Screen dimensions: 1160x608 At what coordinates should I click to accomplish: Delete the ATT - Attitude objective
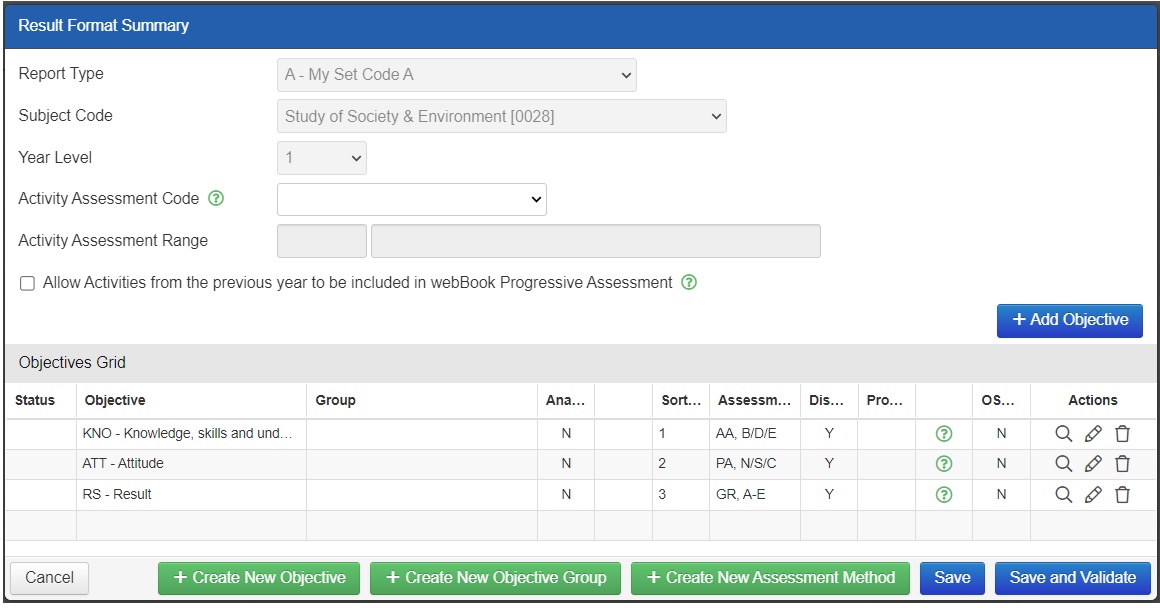pos(1122,464)
